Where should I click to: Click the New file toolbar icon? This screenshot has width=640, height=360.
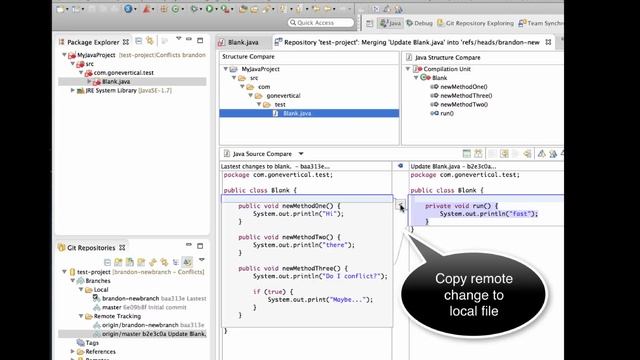pyautogui.click(x=60, y=9)
